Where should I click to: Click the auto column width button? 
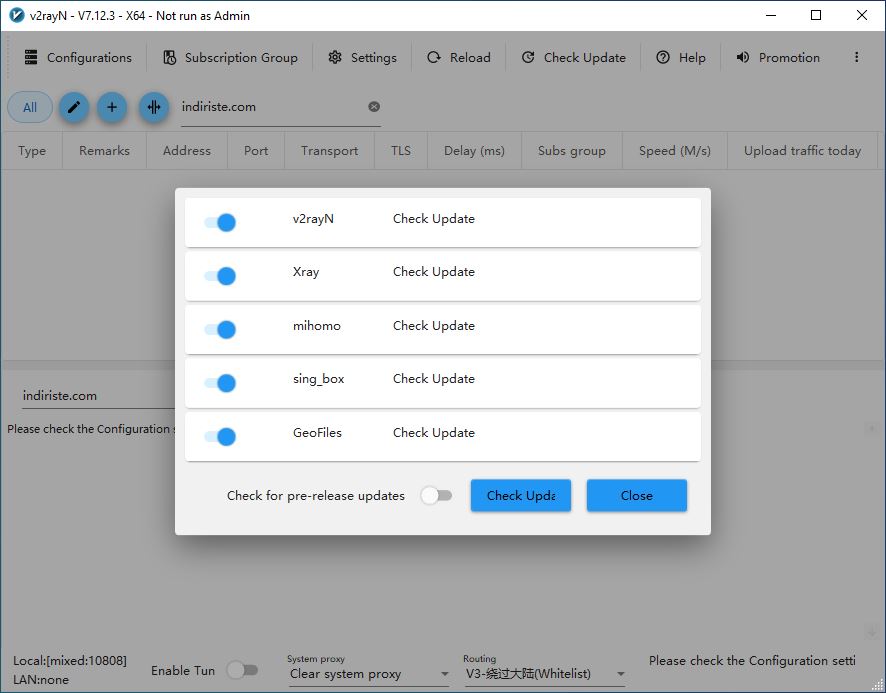pyautogui.click(x=154, y=107)
